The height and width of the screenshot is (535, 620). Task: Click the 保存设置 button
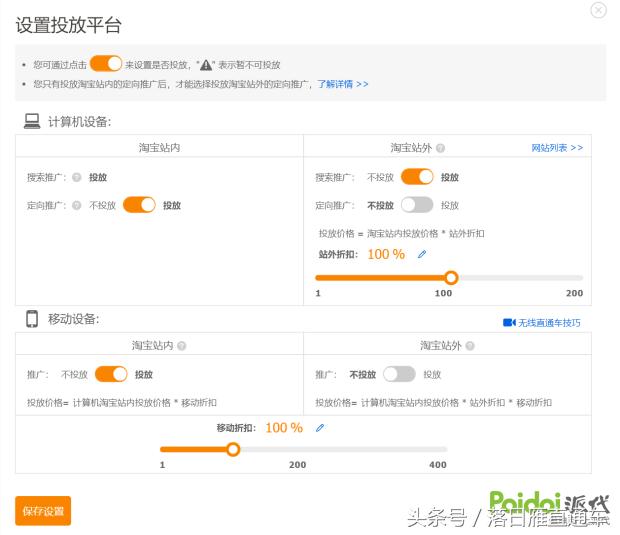click(43, 511)
